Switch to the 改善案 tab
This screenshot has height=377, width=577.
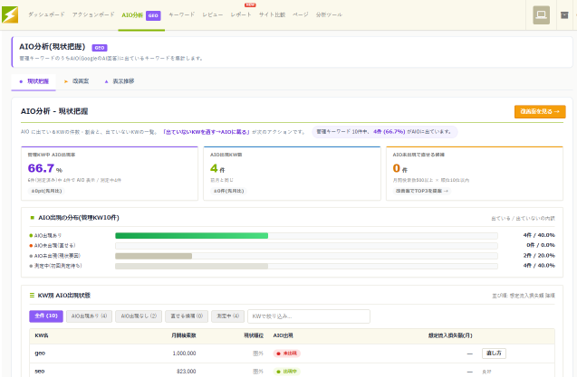(x=77, y=81)
